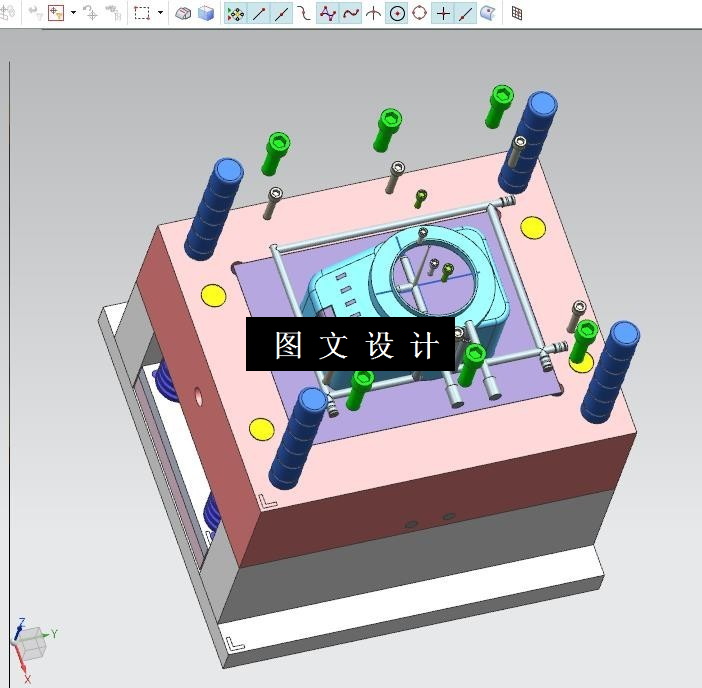Click the XYZ view triad cube
This screenshot has width=702, height=688.
32,645
